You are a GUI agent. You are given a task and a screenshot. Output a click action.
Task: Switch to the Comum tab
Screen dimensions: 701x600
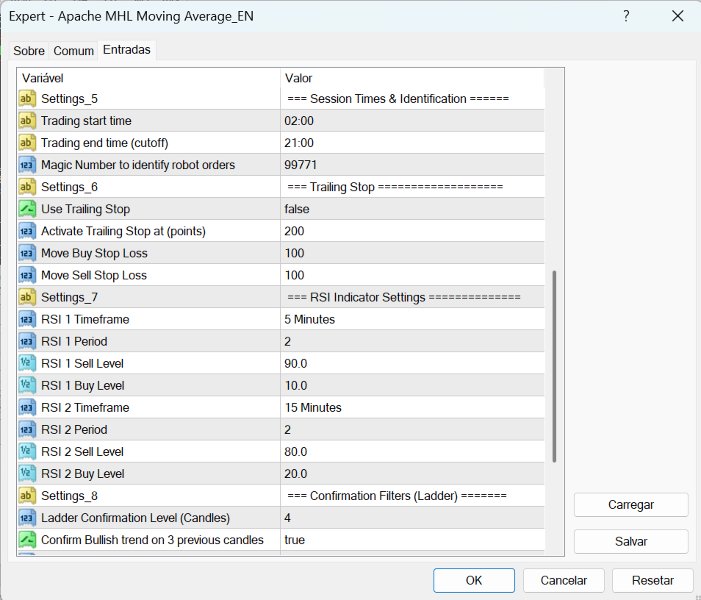tap(73, 51)
